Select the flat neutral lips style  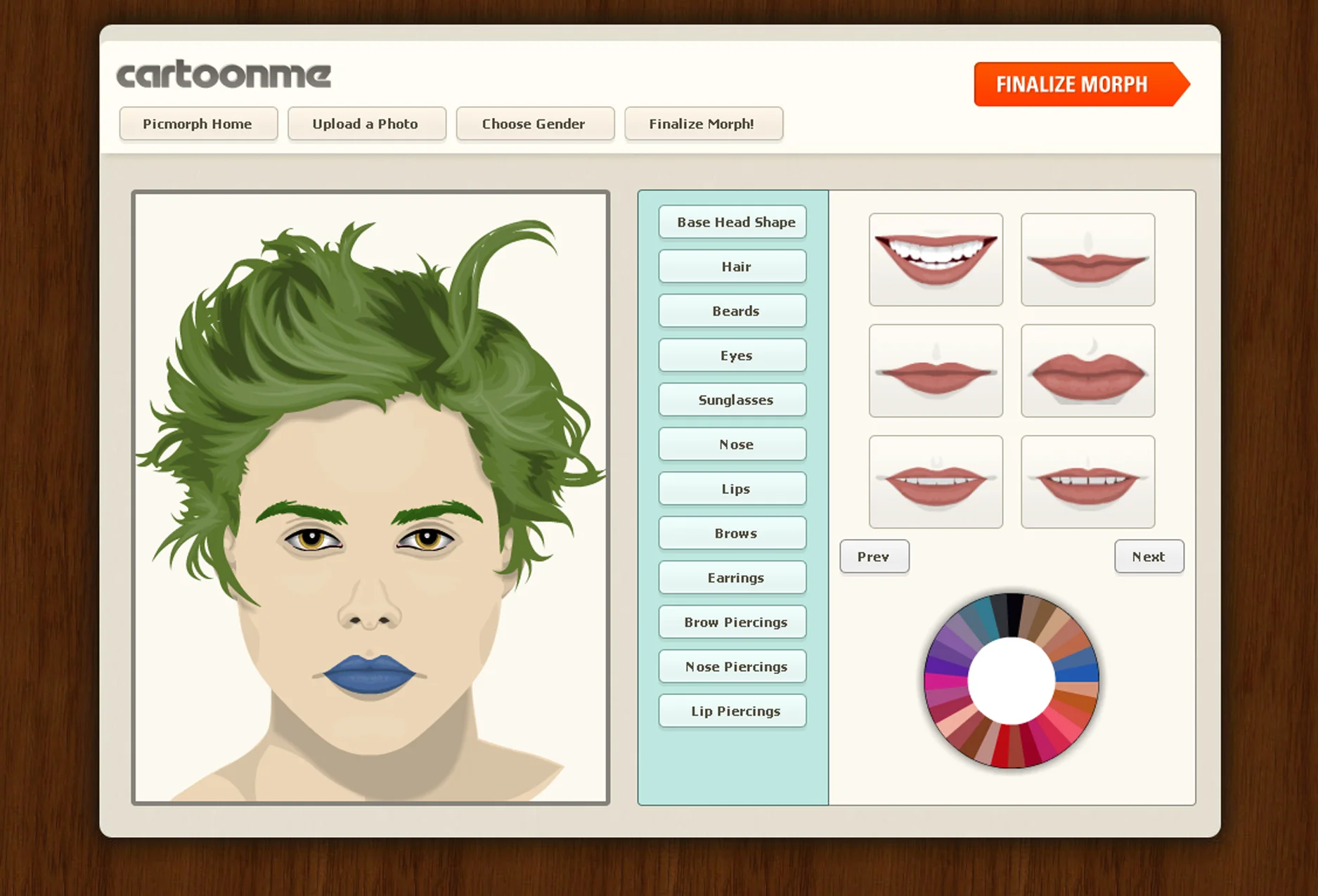pos(936,370)
